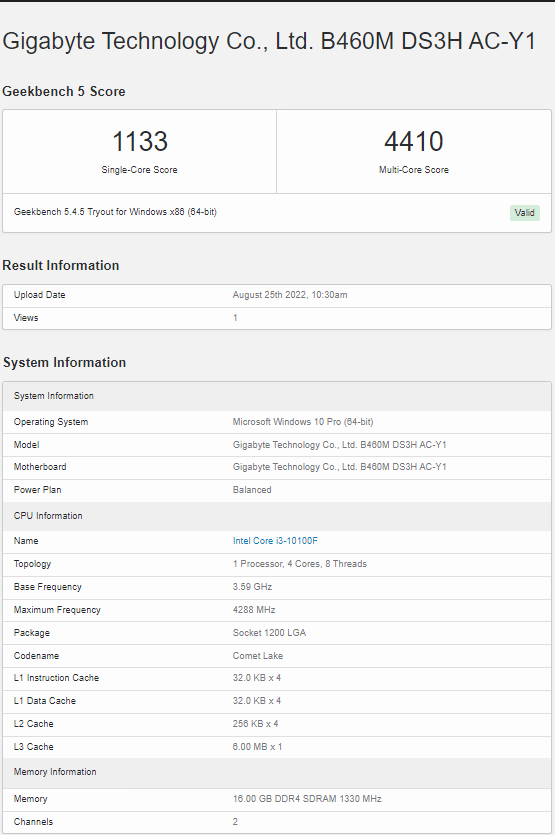Click the Views count value
The width and height of the screenshot is (555, 835).
(x=235, y=317)
